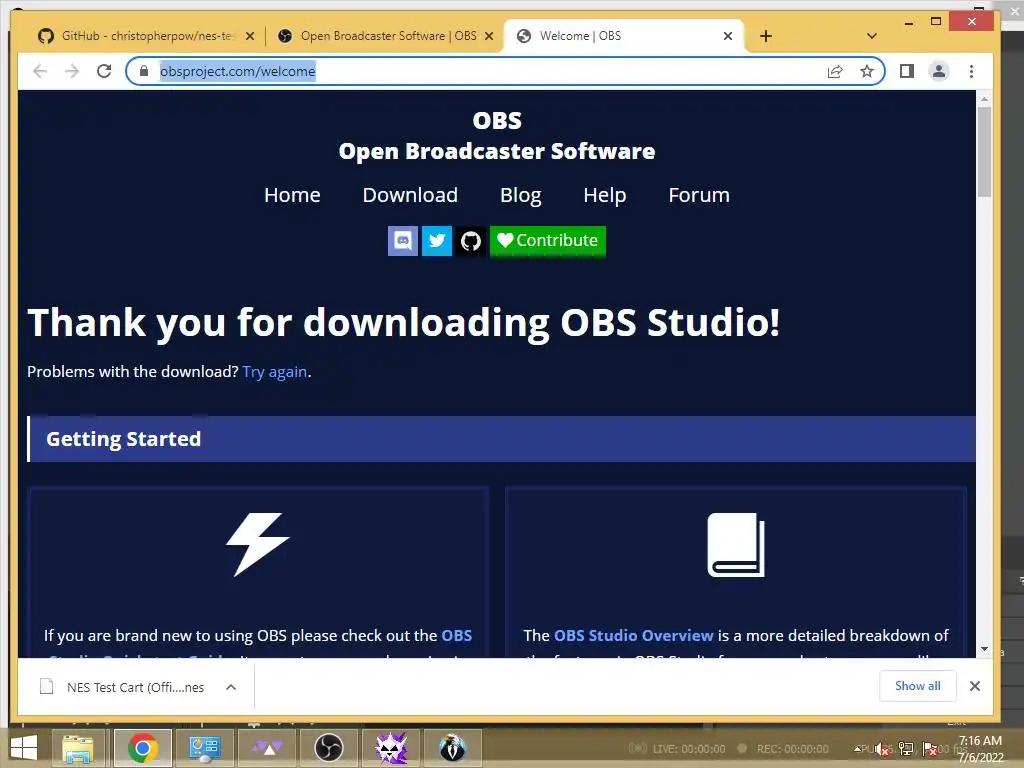Close the Welcome | OBS tab

click(x=728, y=37)
